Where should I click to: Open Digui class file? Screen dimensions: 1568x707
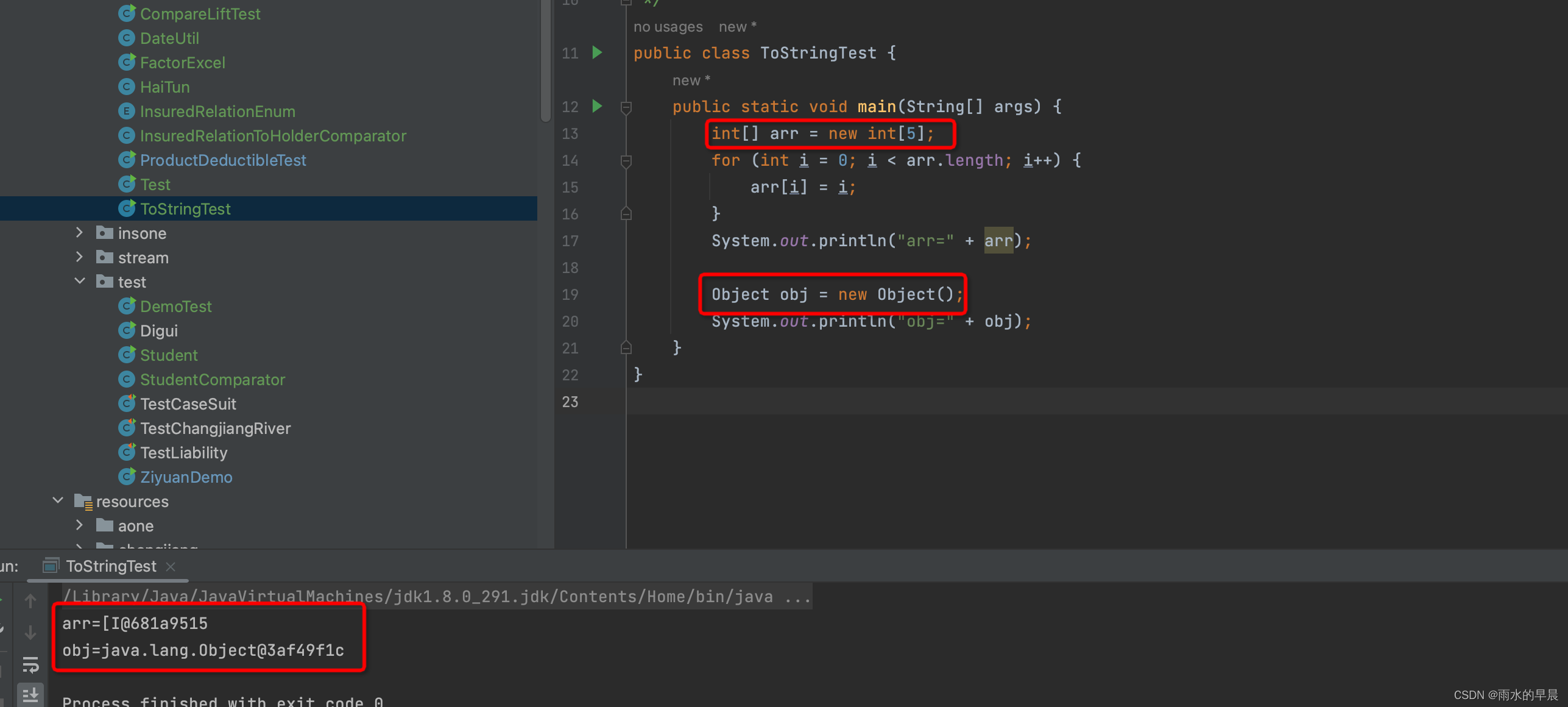(159, 330)
